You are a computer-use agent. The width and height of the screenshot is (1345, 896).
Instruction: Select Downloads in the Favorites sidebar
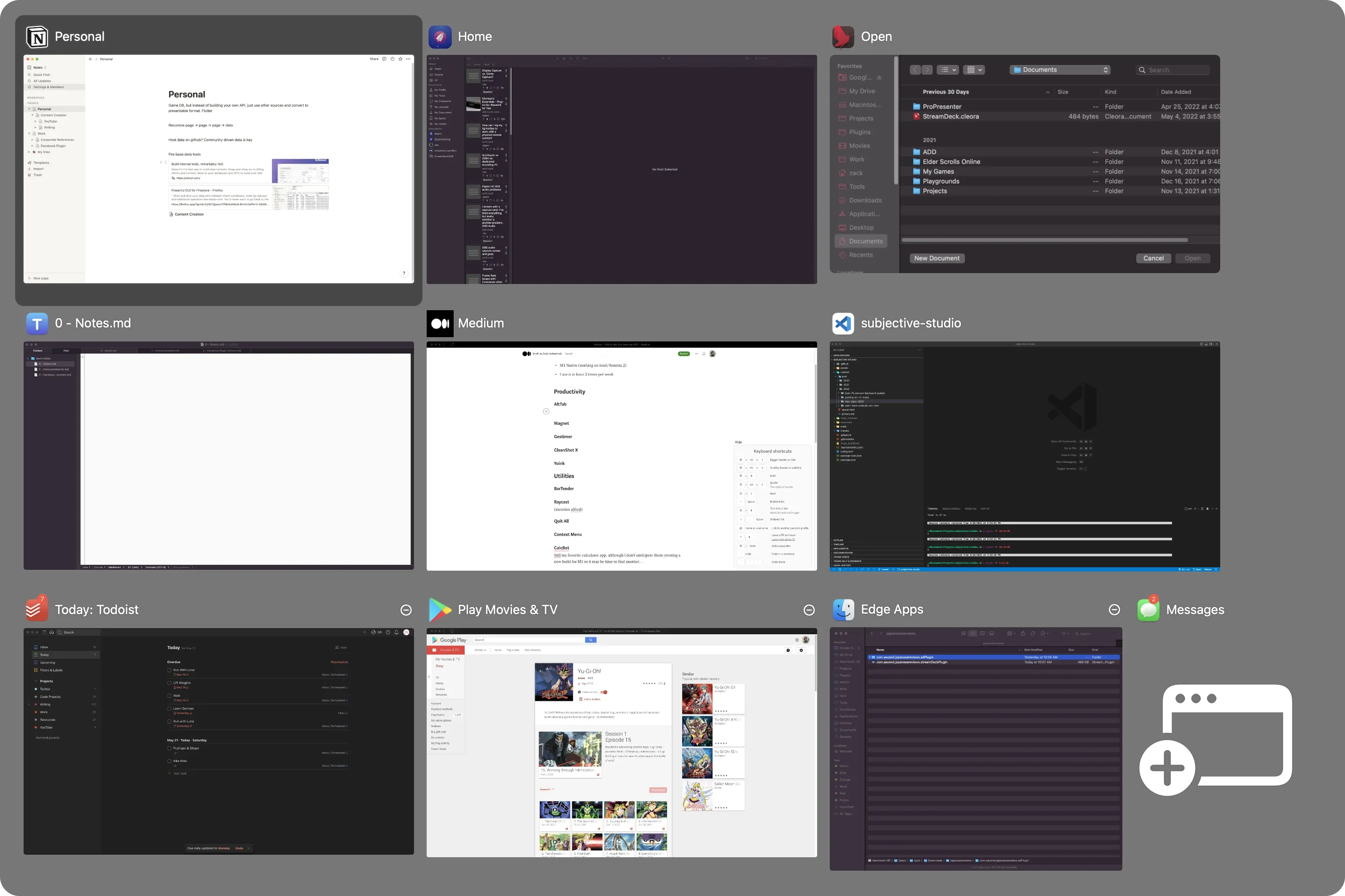pyautogui.click(x=865, y=201)
